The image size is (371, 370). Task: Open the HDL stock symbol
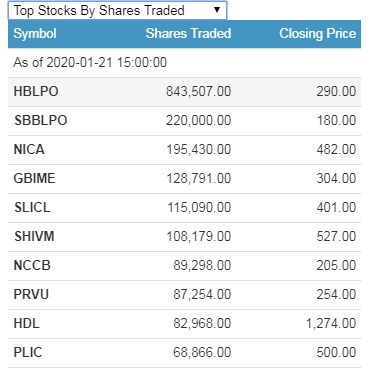[26, 324]
